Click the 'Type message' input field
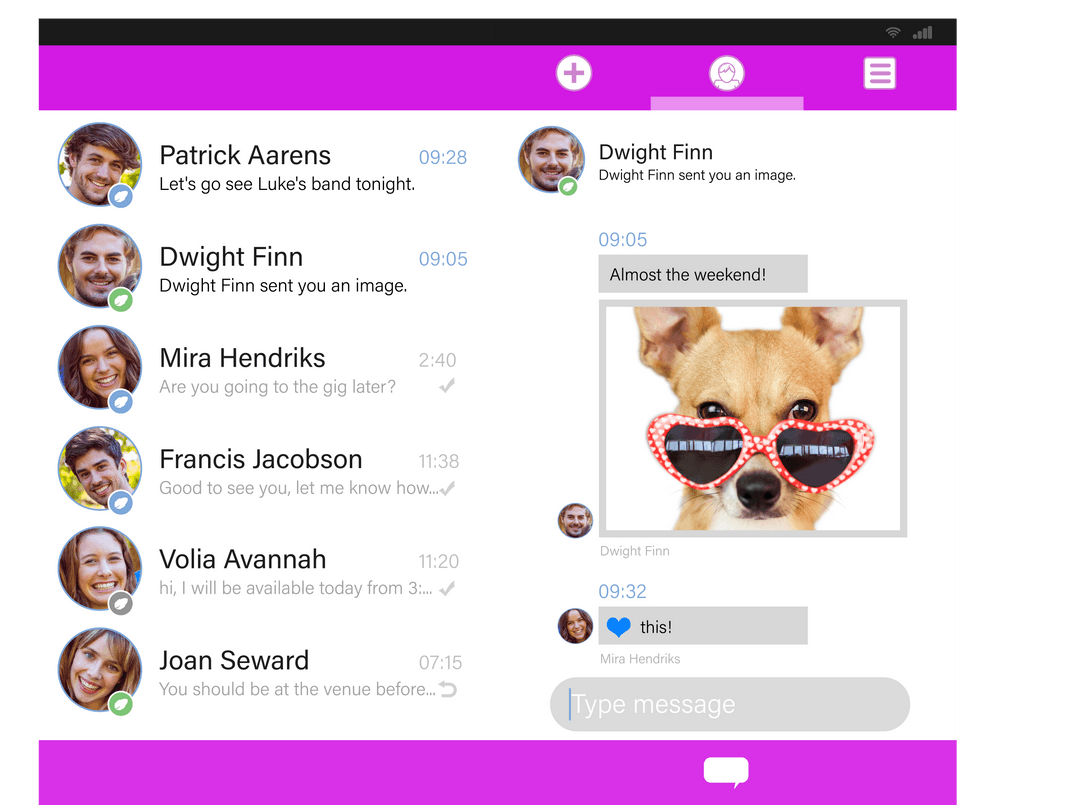1080x805 pixels. pos(728,705)
